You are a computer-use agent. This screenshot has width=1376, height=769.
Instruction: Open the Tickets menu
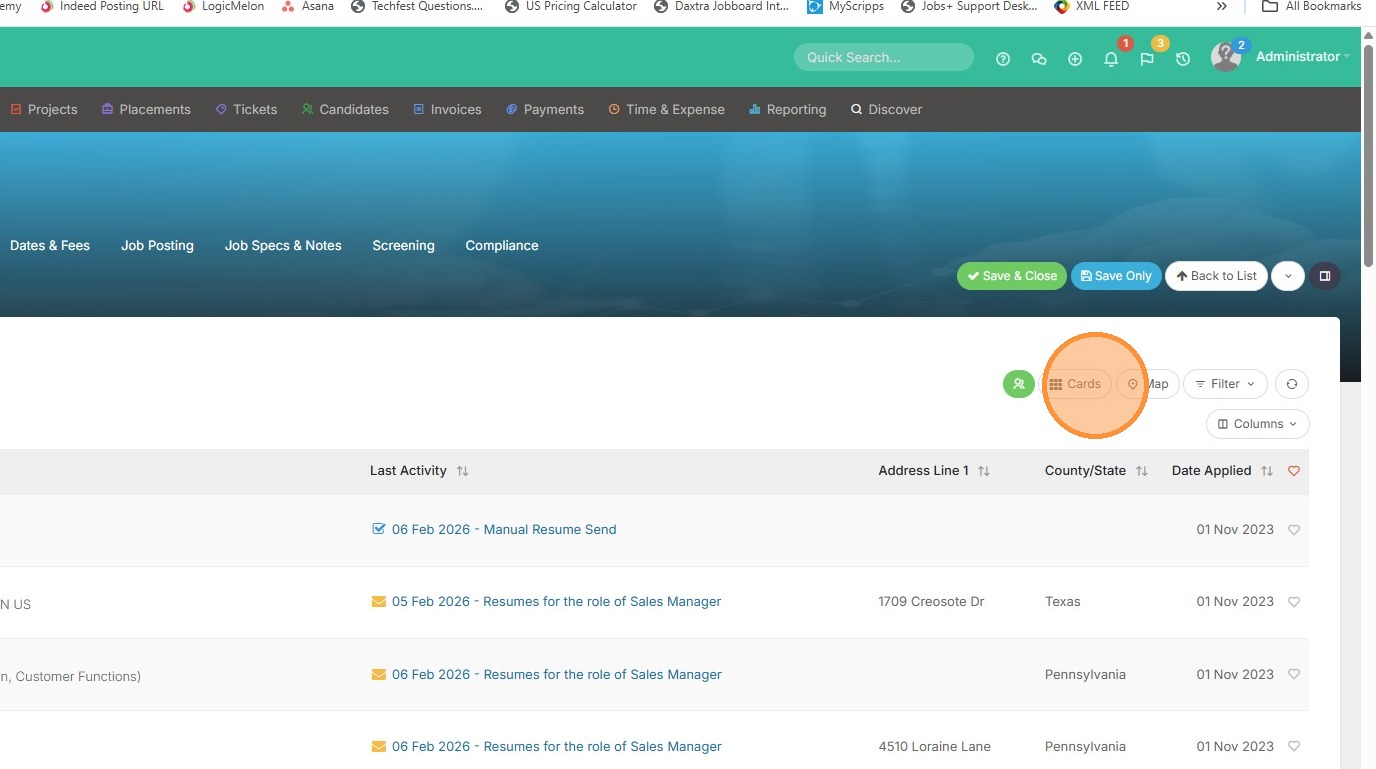click(246, 109)
